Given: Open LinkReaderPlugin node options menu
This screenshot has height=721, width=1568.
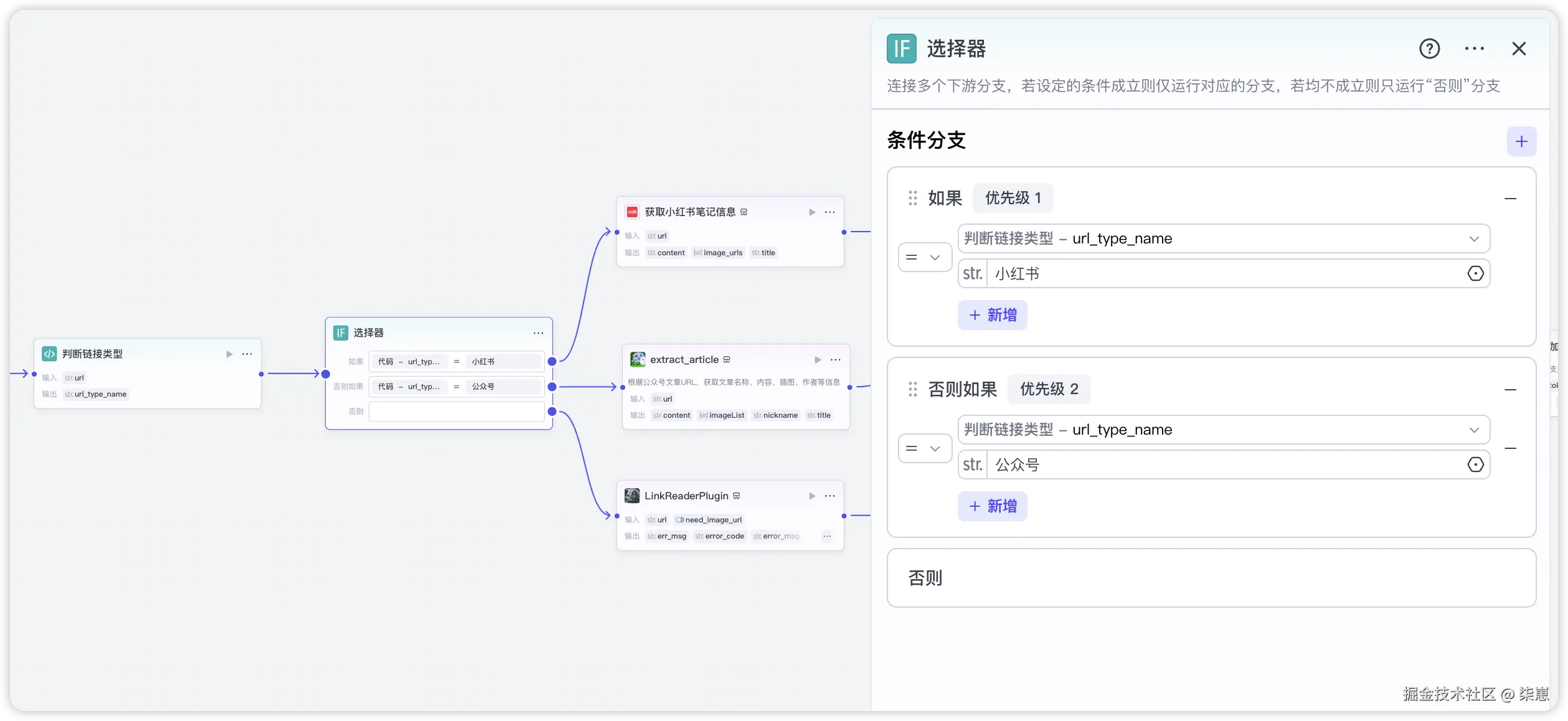Looking at the screenshot, I should [x=829, y=496].
